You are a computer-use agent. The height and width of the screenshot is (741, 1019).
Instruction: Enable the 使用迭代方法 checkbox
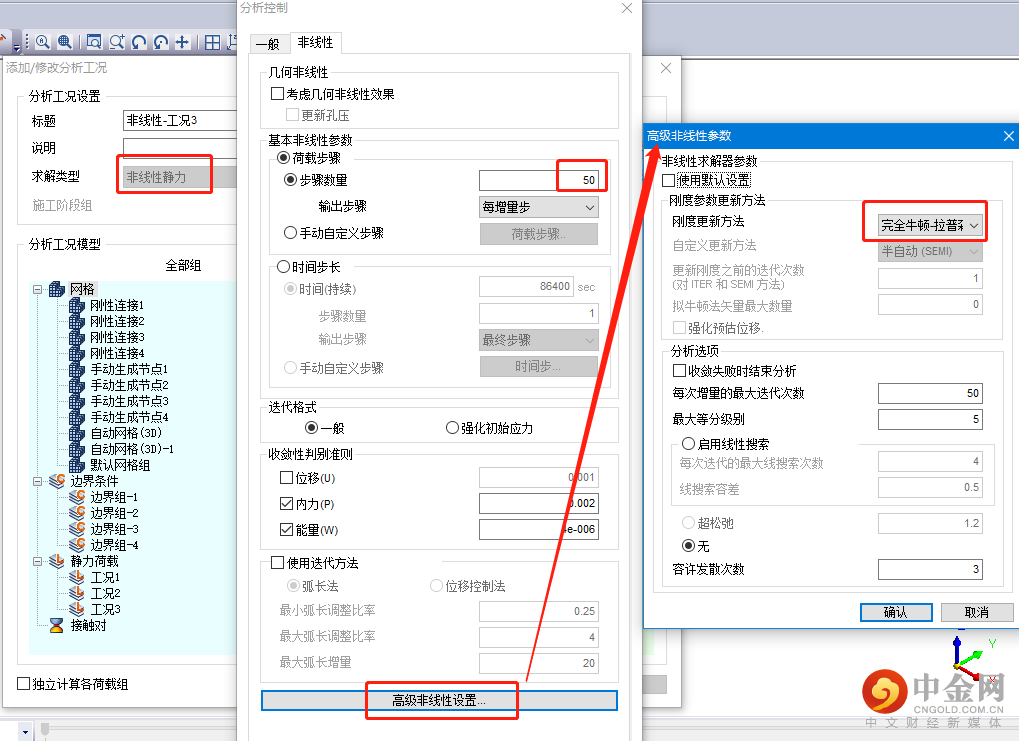277,562
